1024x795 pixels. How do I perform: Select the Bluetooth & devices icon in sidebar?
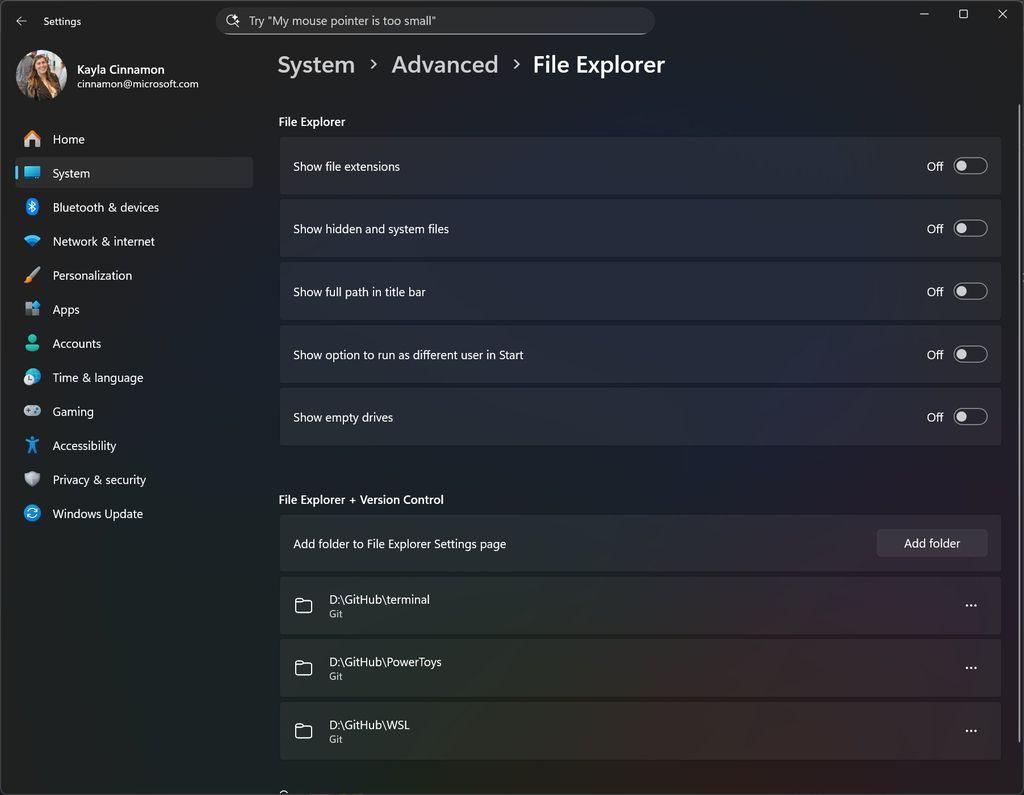click(x=32, y=207)
